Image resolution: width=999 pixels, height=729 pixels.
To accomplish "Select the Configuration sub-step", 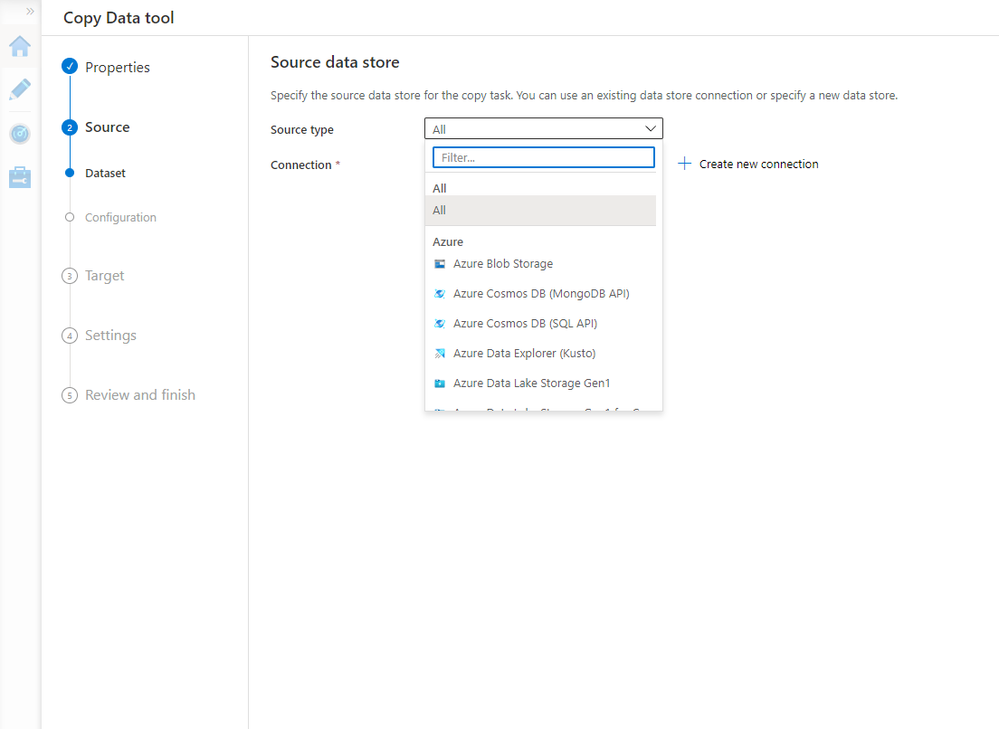I will pyautogui.click(x=120, y=218).
